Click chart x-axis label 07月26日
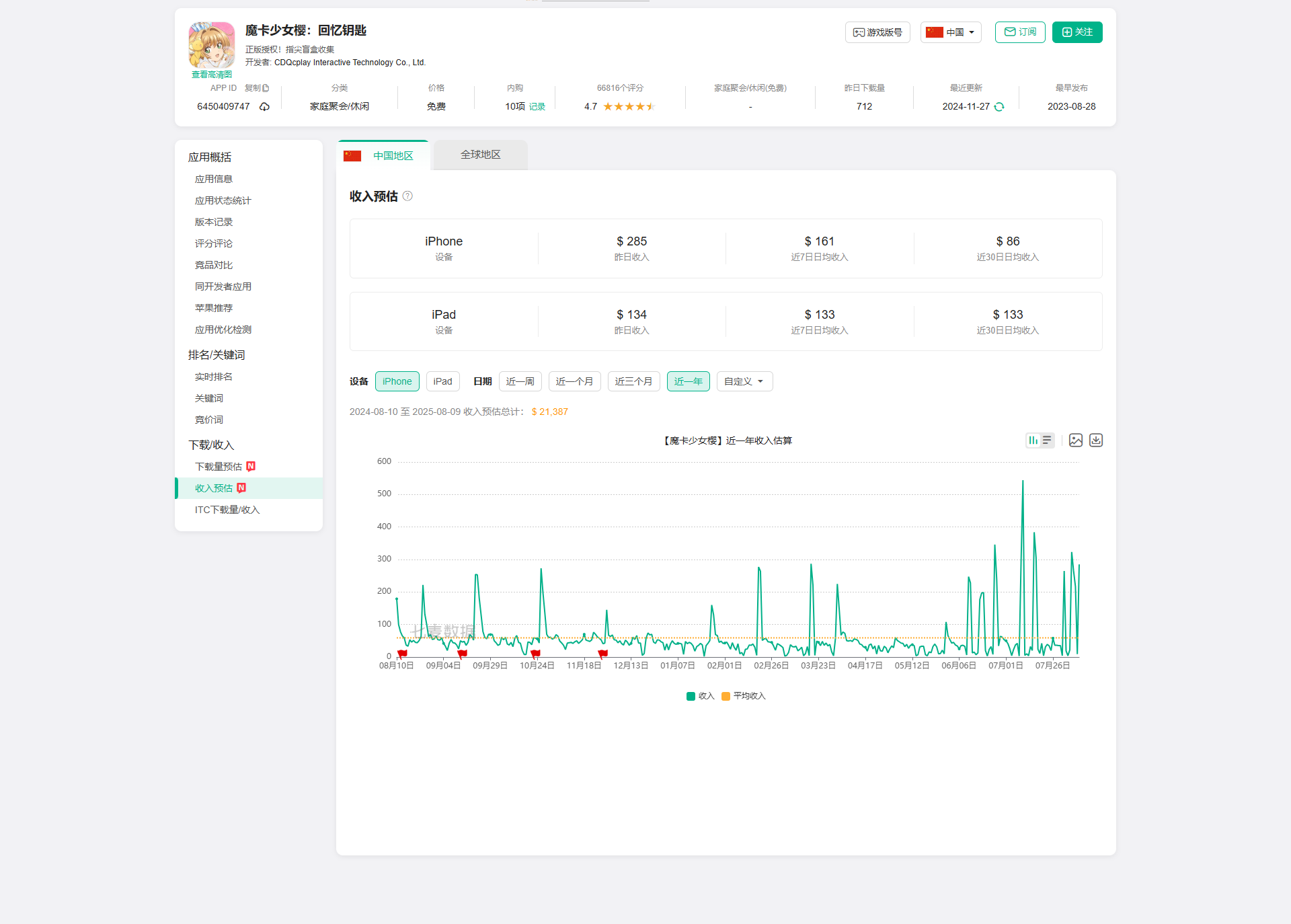Screen dimensions: 1291x924 pyautogui.click(x=1052, y=666)
